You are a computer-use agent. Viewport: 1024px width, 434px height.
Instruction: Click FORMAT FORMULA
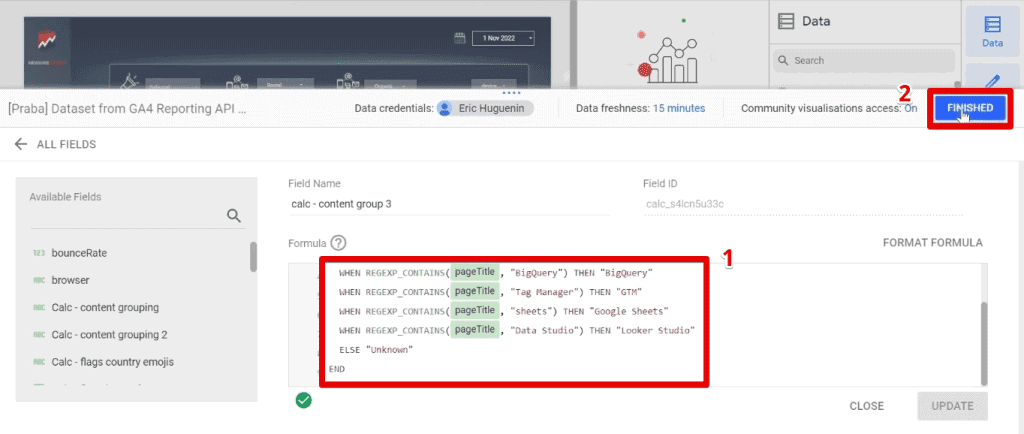pyautogui.click(x=933, y=243)
